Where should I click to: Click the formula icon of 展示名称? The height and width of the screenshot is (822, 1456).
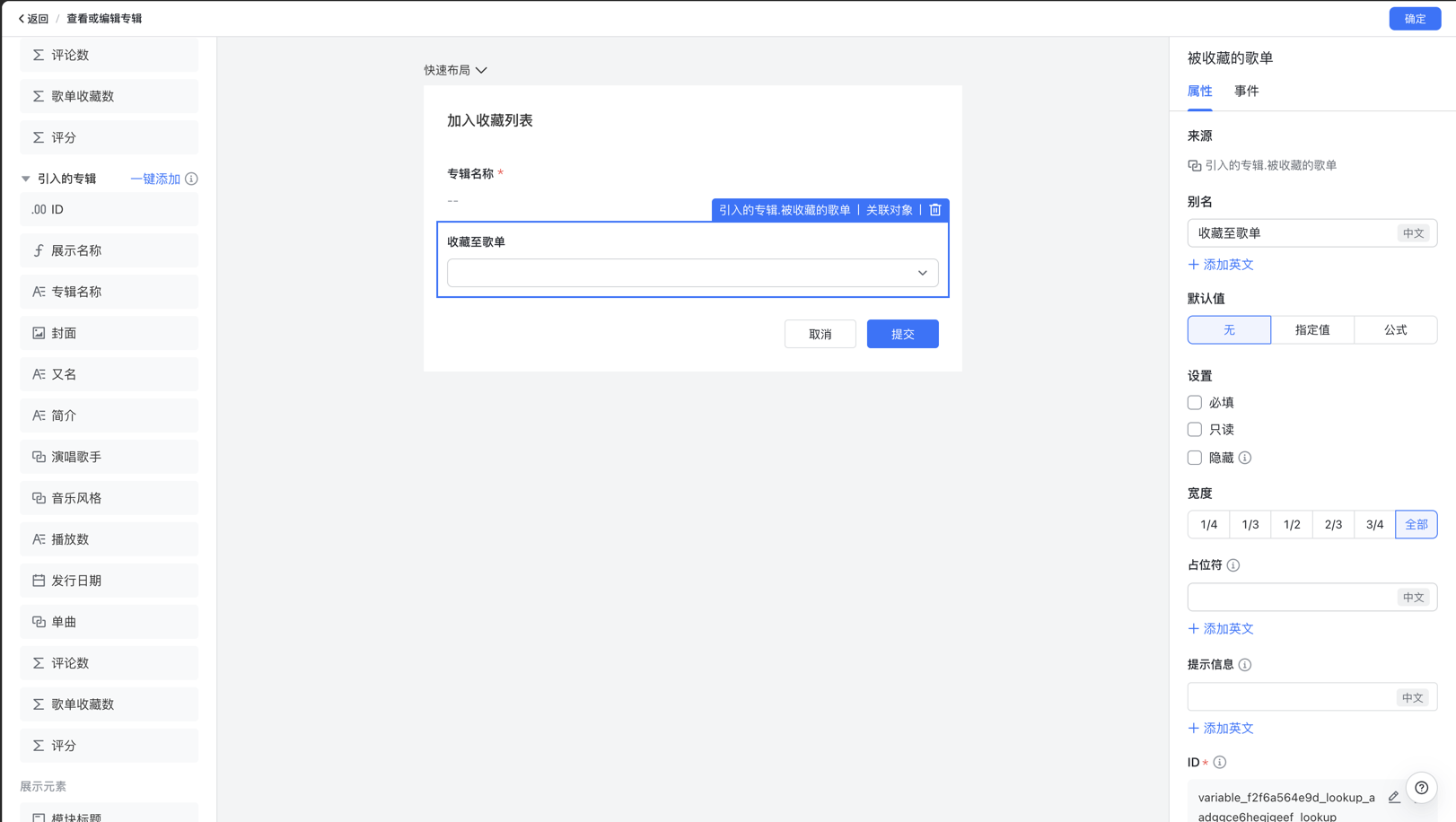[x=39, y=250]
